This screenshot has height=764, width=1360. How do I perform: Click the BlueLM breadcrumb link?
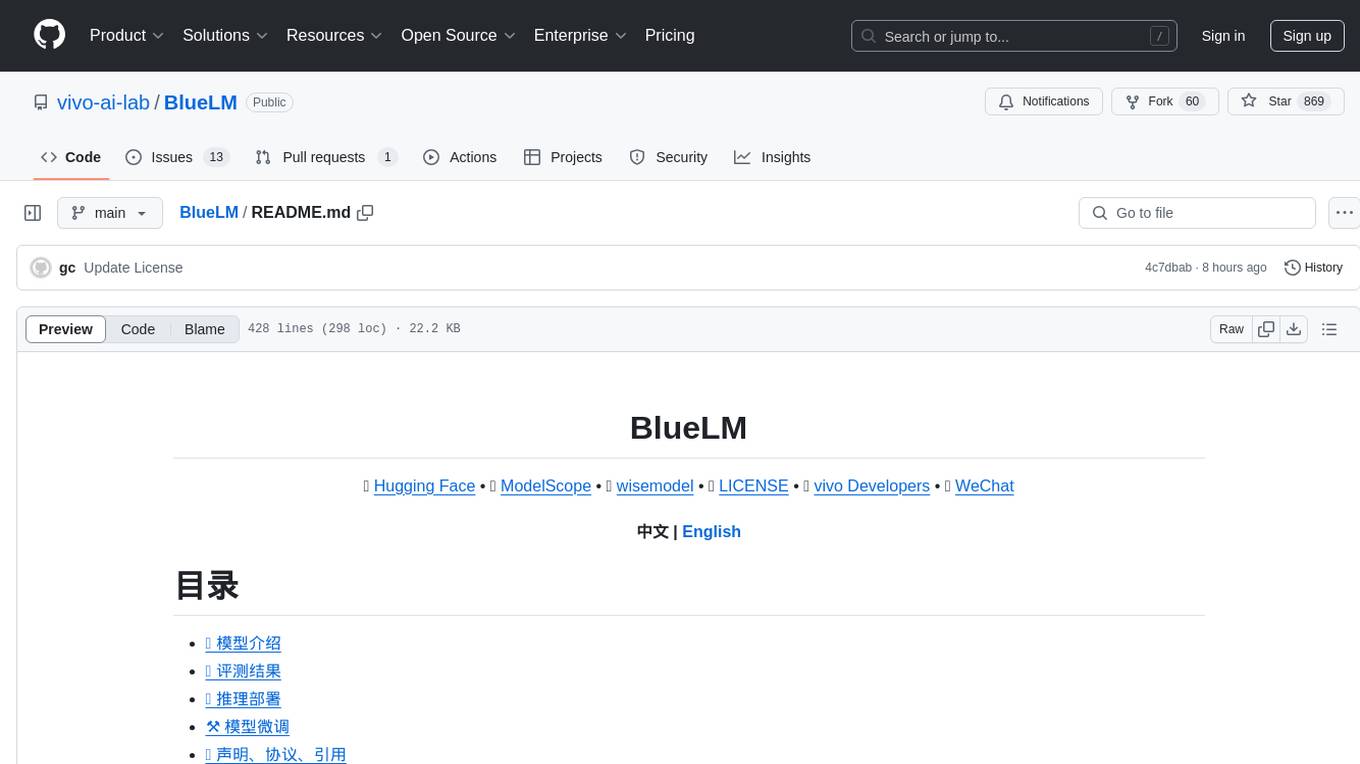click(x=209, y=212)
